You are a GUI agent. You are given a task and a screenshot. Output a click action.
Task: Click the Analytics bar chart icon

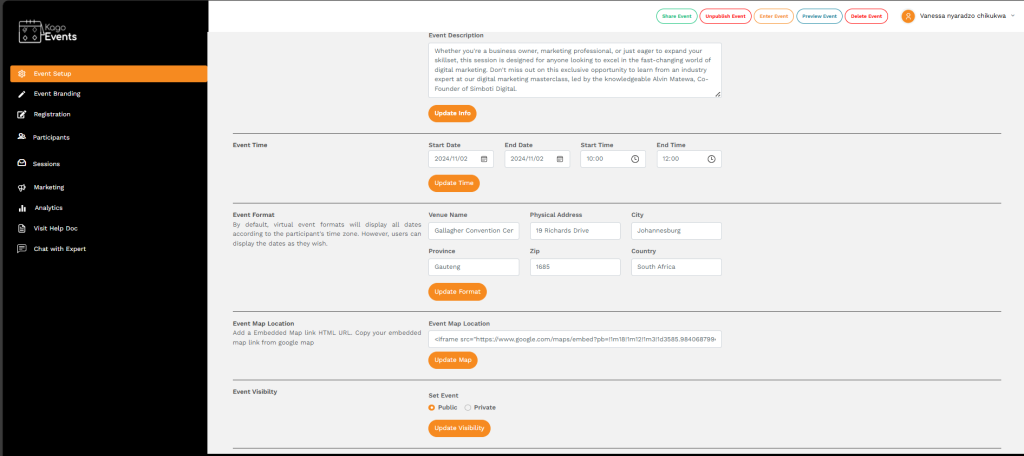coord(22,208)
